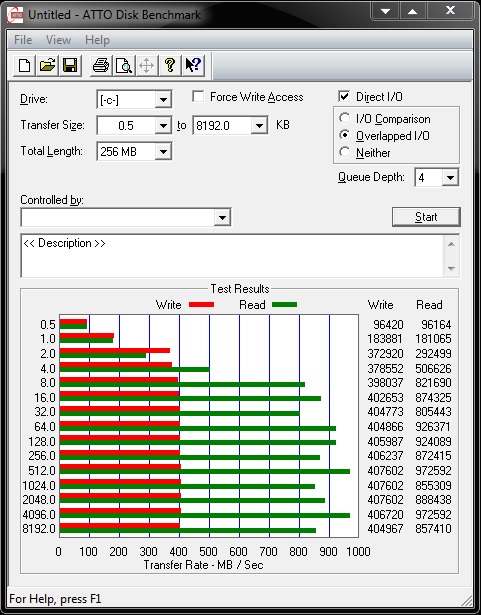The image size is (481, 615).
Task: Close the ATTO Disk Benchmark window
Action: pyautogui.click(x=450, y=11)
